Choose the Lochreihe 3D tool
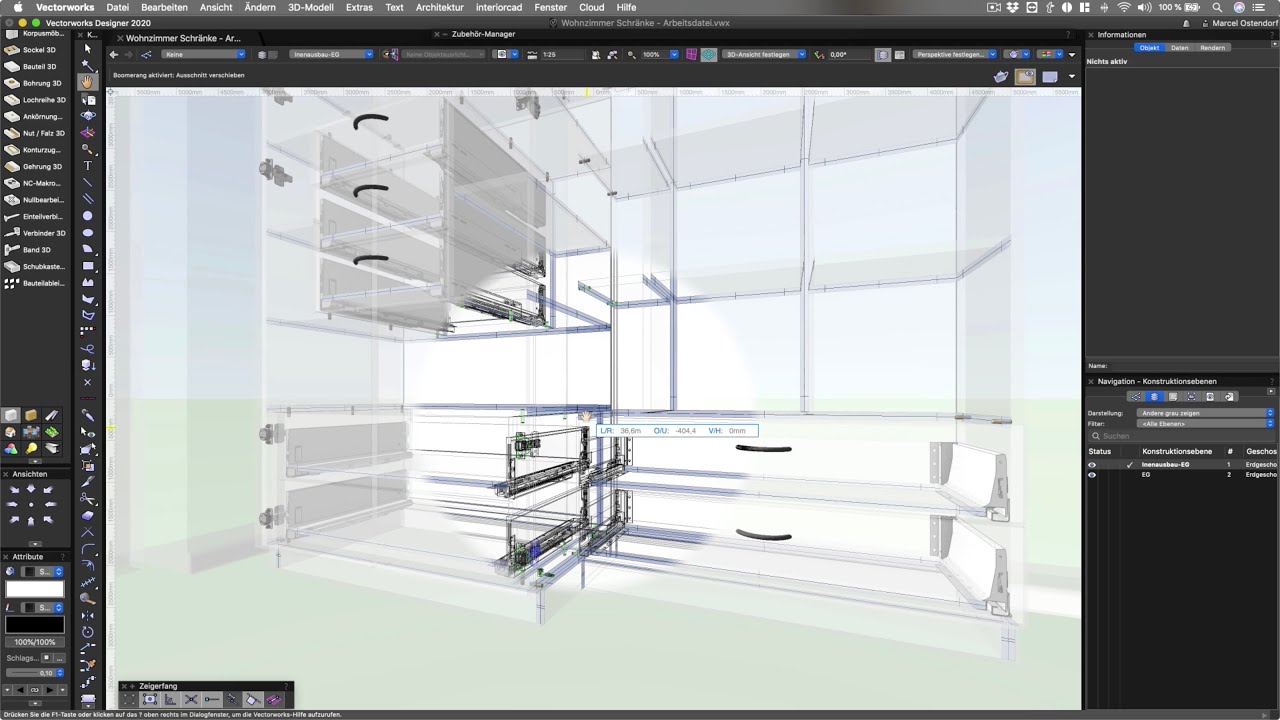The width and height of the screenshot is (1280, 720). click(36, 100)
